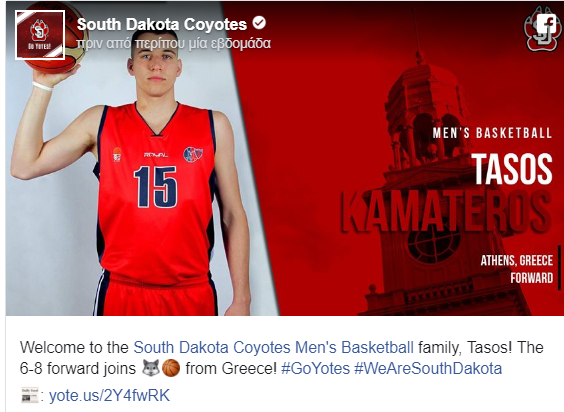
Task: Click the TASOS name text in graphic
Action: pos(512,169)
